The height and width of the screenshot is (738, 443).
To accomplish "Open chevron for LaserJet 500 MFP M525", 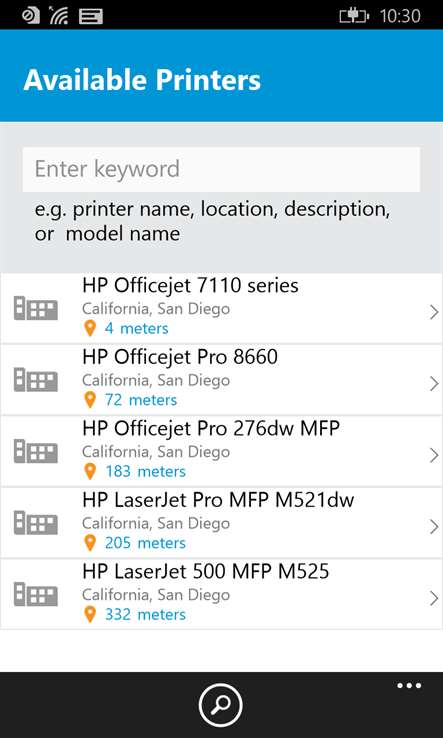I will 434,599.
